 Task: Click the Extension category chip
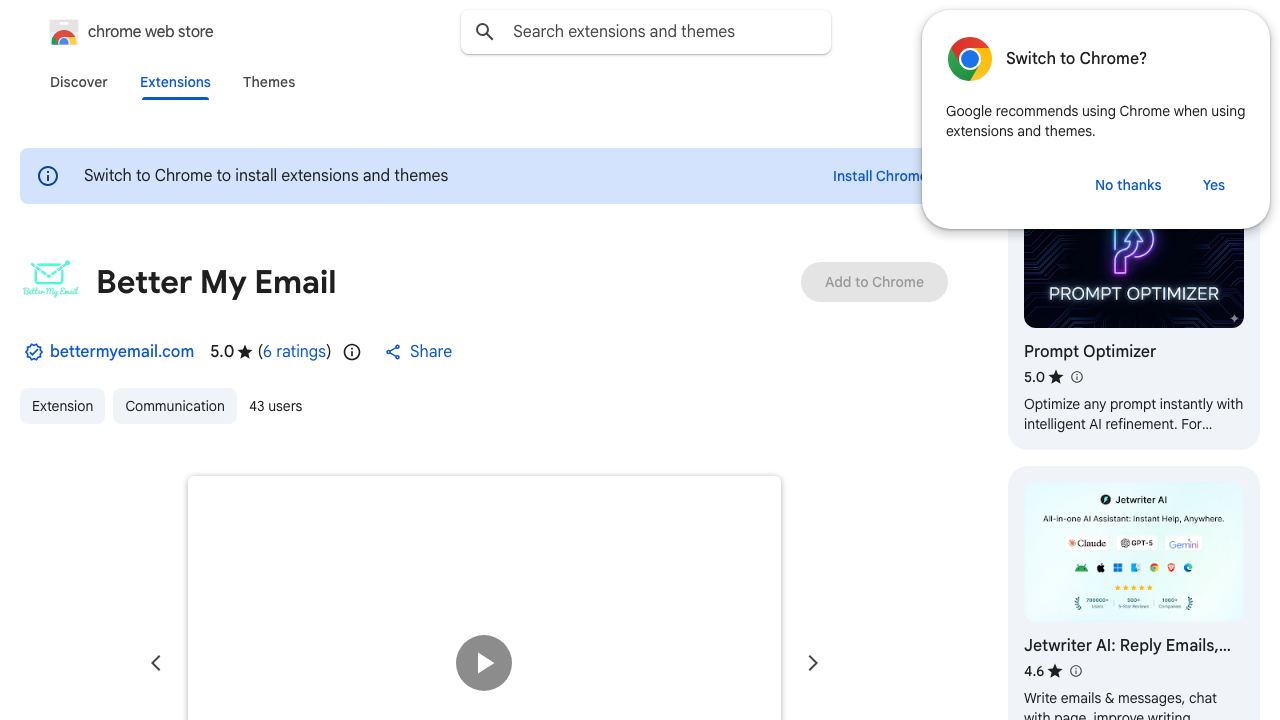62,406
